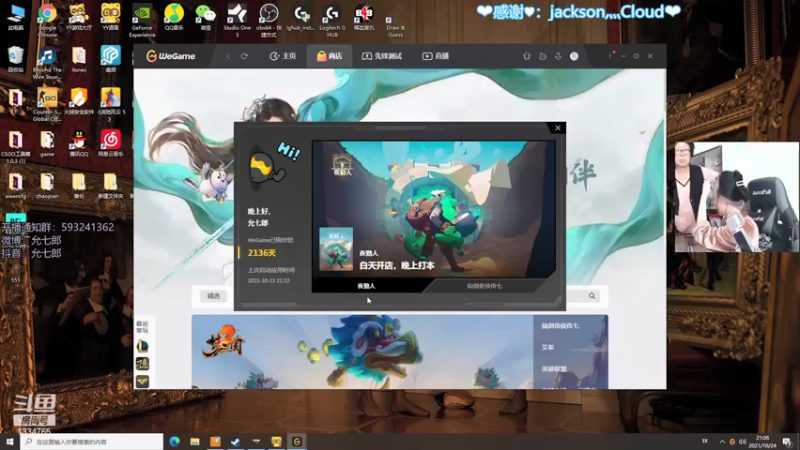This screenshot has height=450, width=800.
Task: Select 微信 WeChat desktop shortcut
Action: (x=206, y=17)
